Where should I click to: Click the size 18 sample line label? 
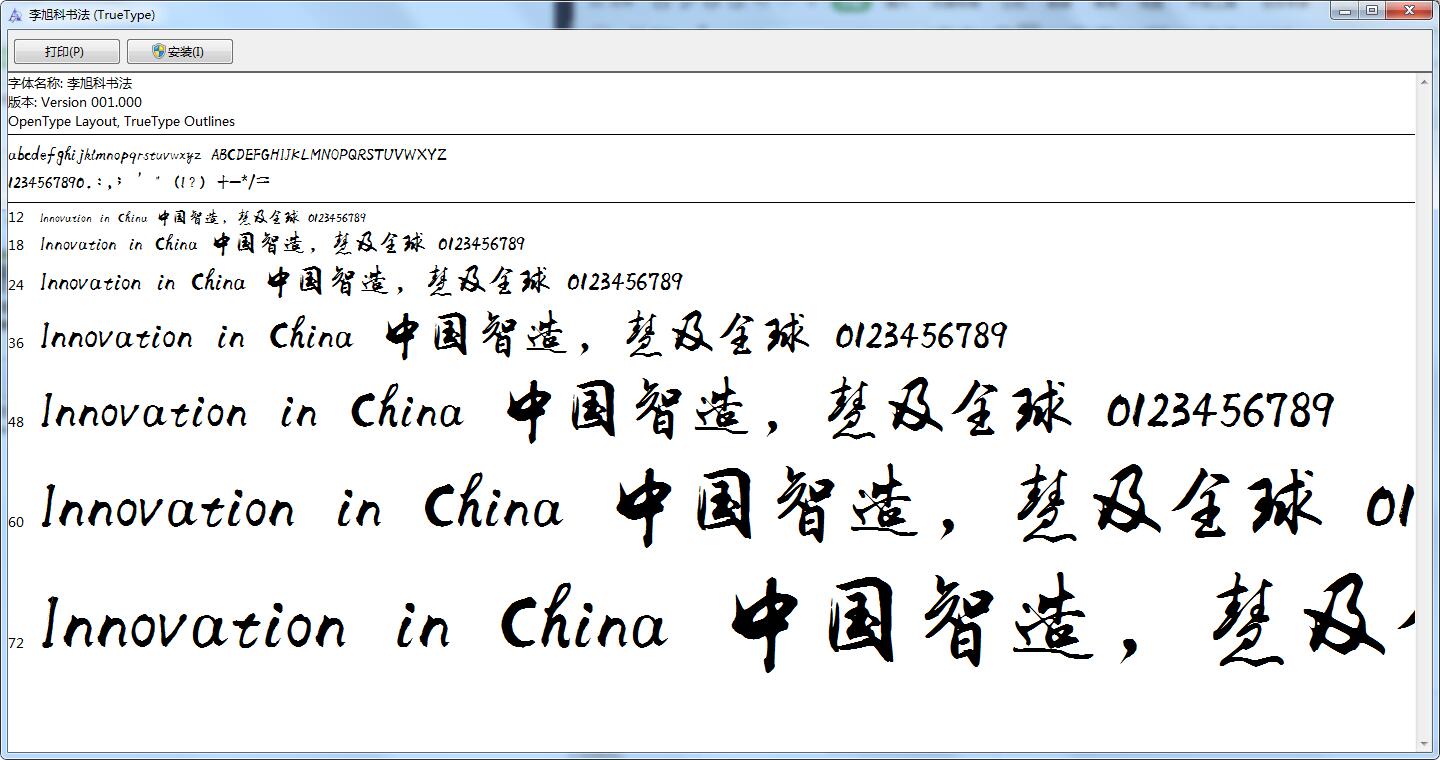[x=16, y=245]
